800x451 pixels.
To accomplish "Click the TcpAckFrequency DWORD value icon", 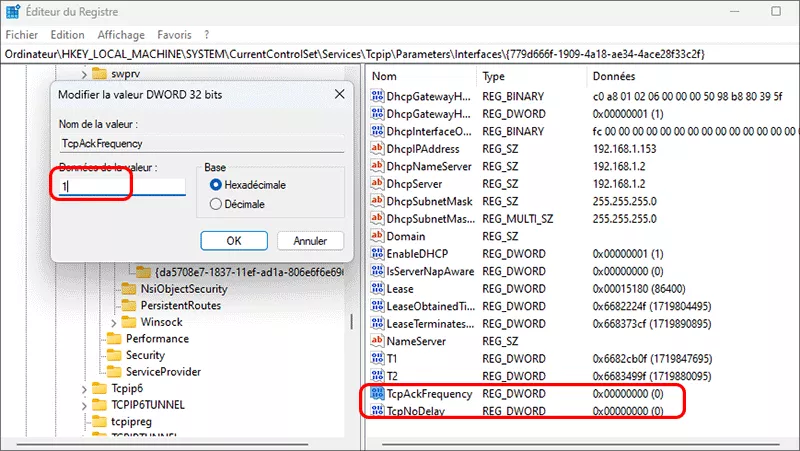I will click(378, 394).
